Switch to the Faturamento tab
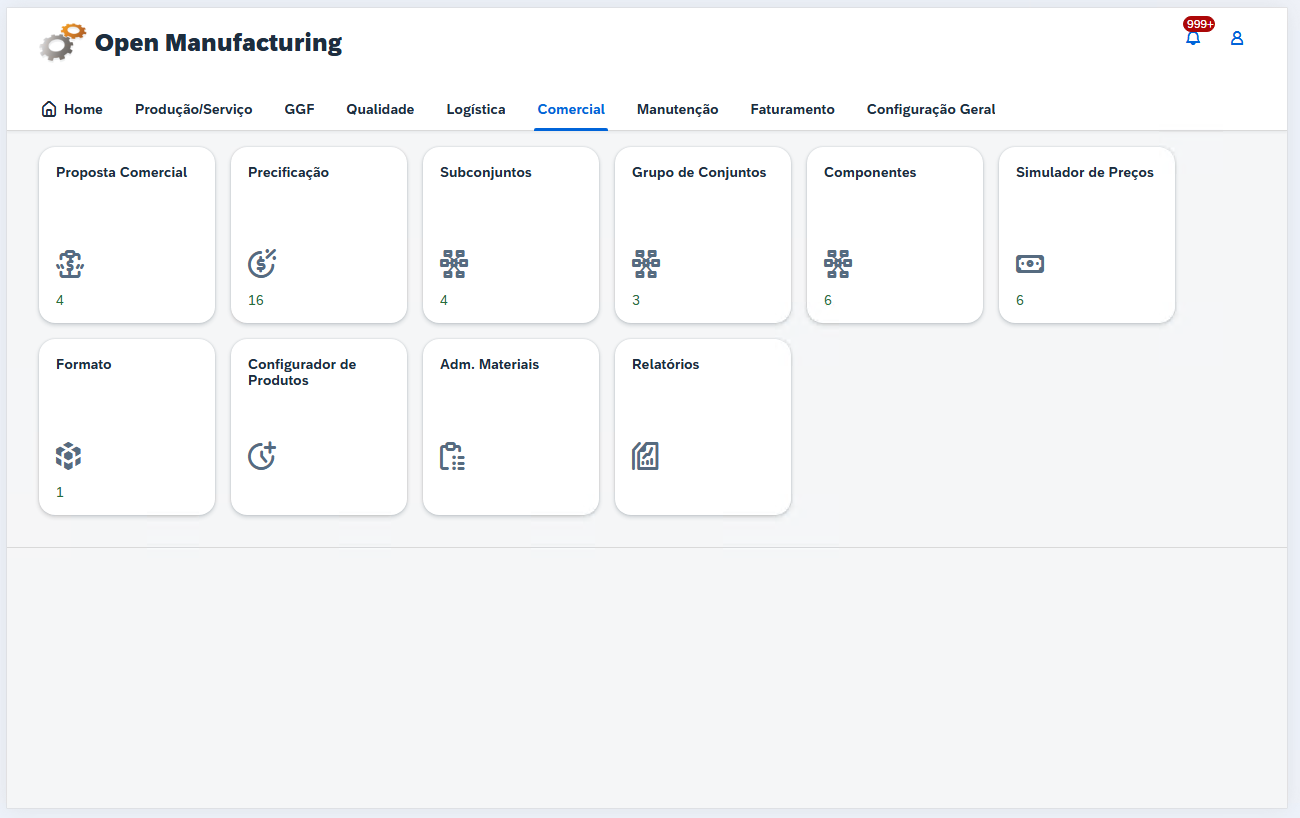Screen dimensions: 1300x818 pyautogui.click(x=792, y=109)
